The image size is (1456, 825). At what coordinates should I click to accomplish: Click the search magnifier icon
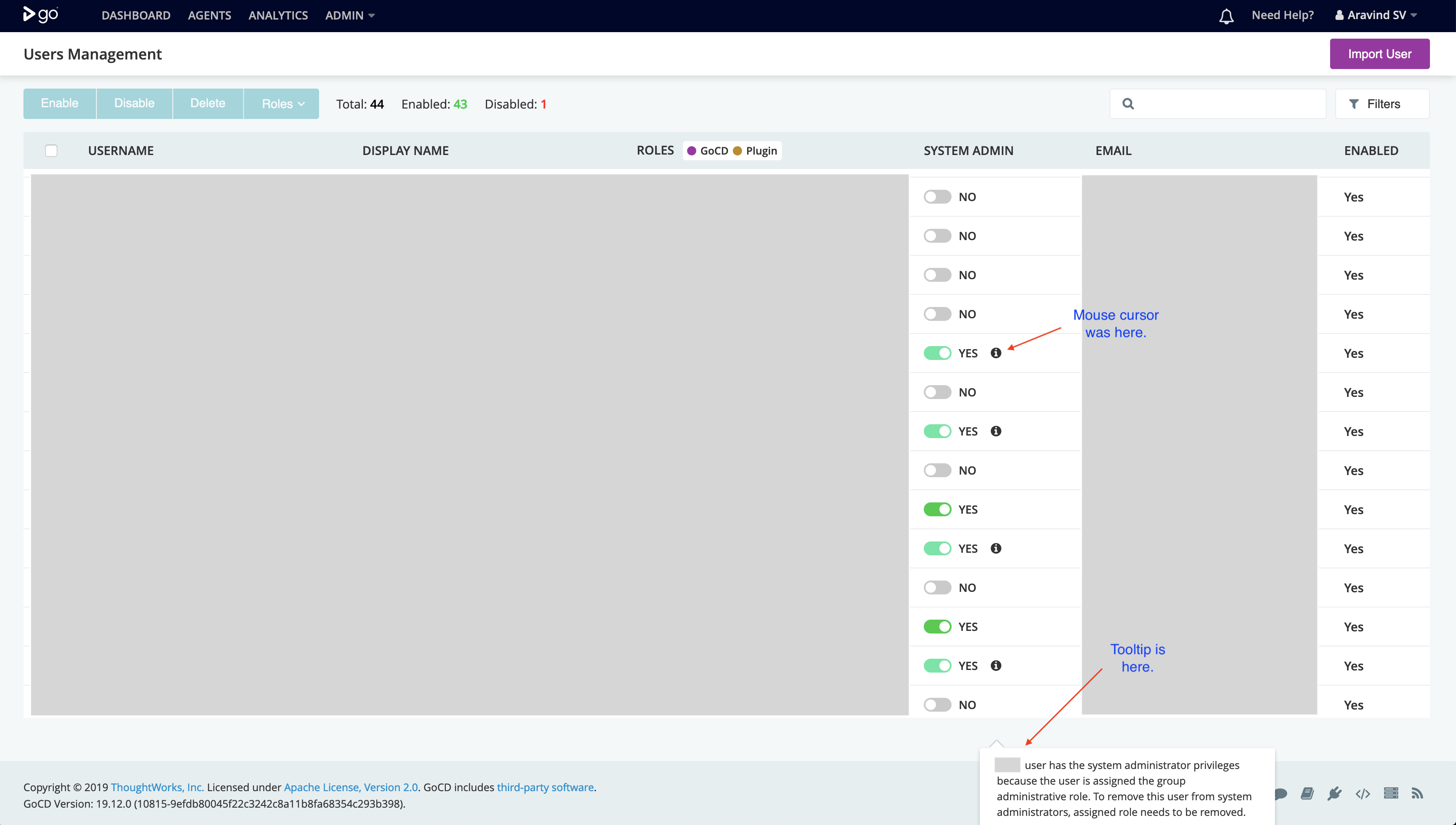pos(1127,104)
